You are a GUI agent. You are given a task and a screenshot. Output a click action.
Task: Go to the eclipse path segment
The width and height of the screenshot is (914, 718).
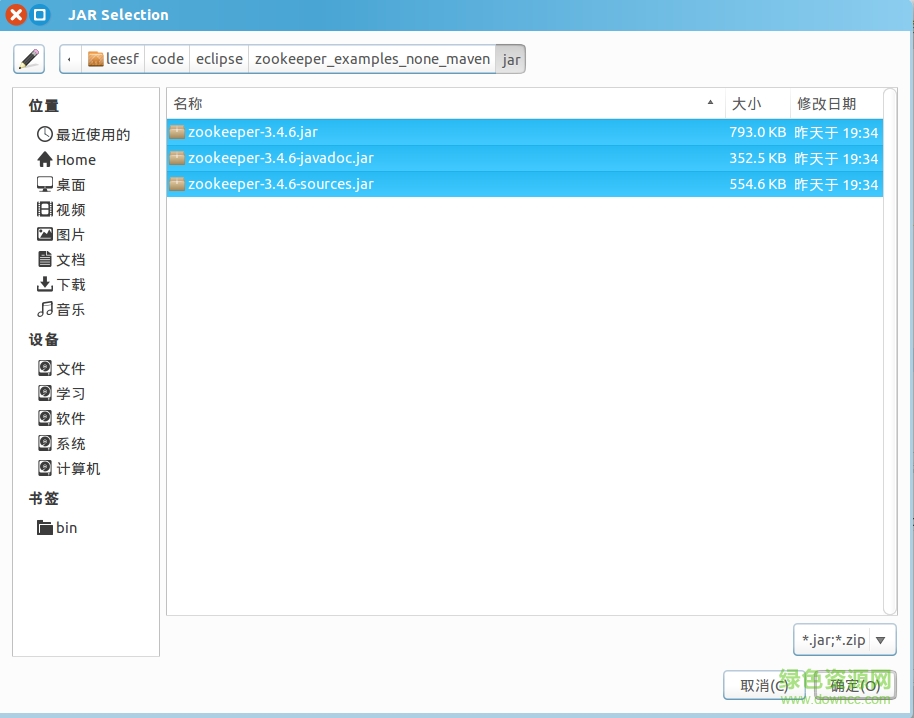point(219,59)
